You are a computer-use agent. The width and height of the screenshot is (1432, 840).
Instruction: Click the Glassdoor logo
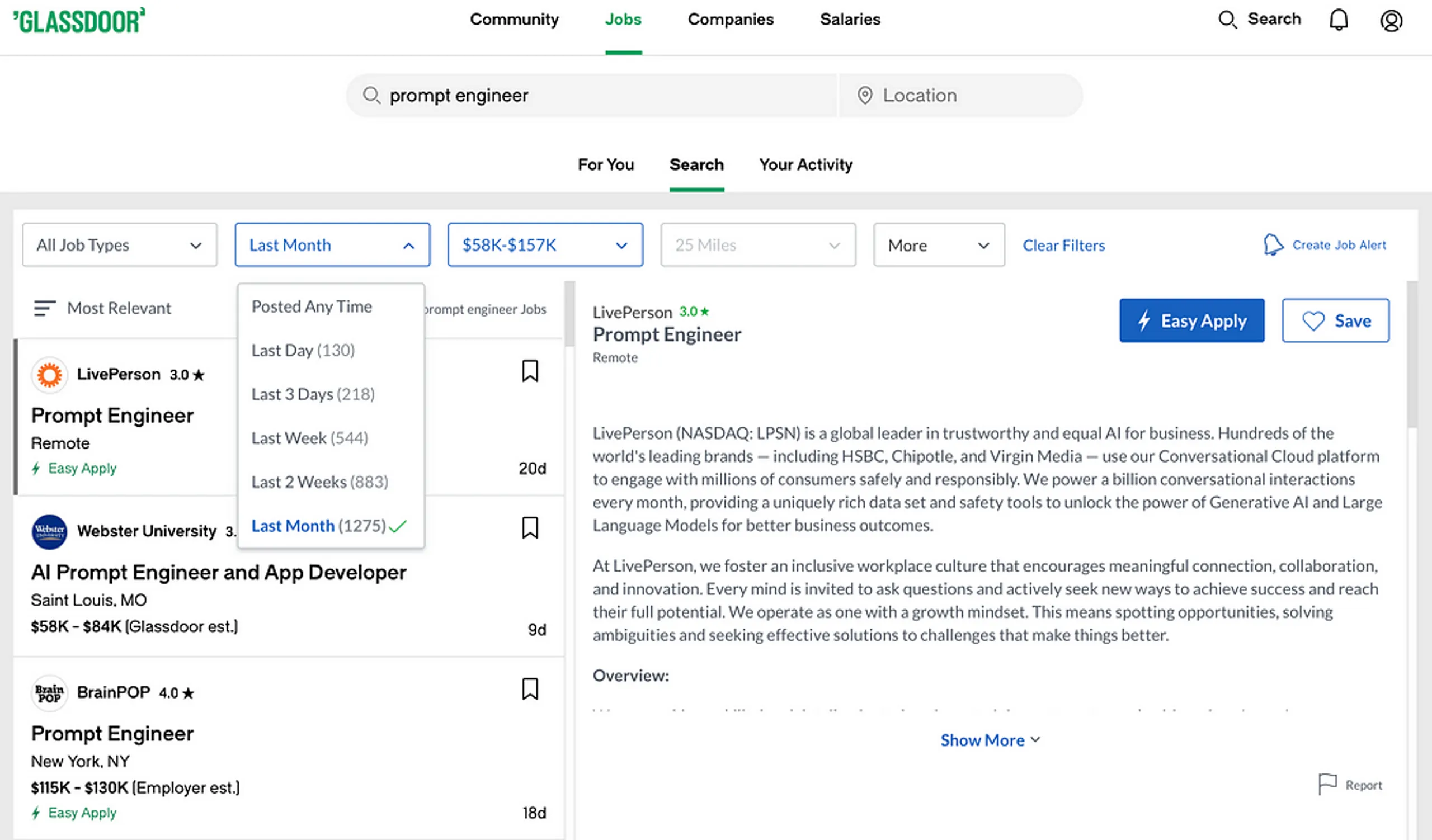pos(78,21)
